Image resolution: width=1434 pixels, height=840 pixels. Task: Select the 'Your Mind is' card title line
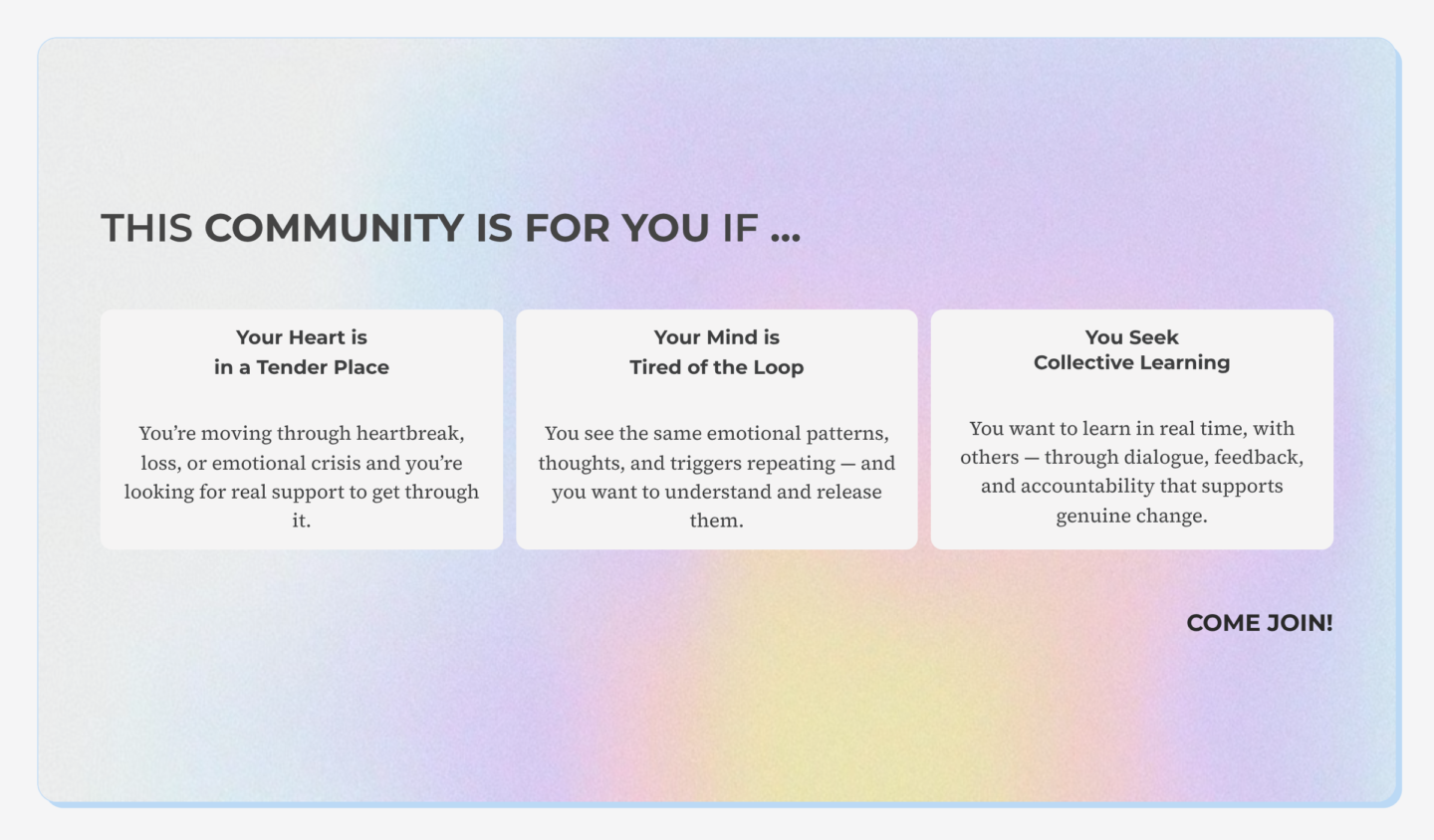[716, 337]
